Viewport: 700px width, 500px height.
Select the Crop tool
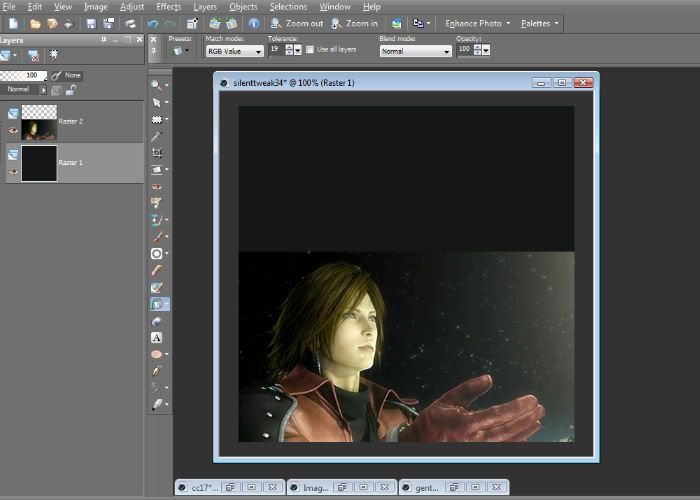pyautogui.click(x=156, y=153)
